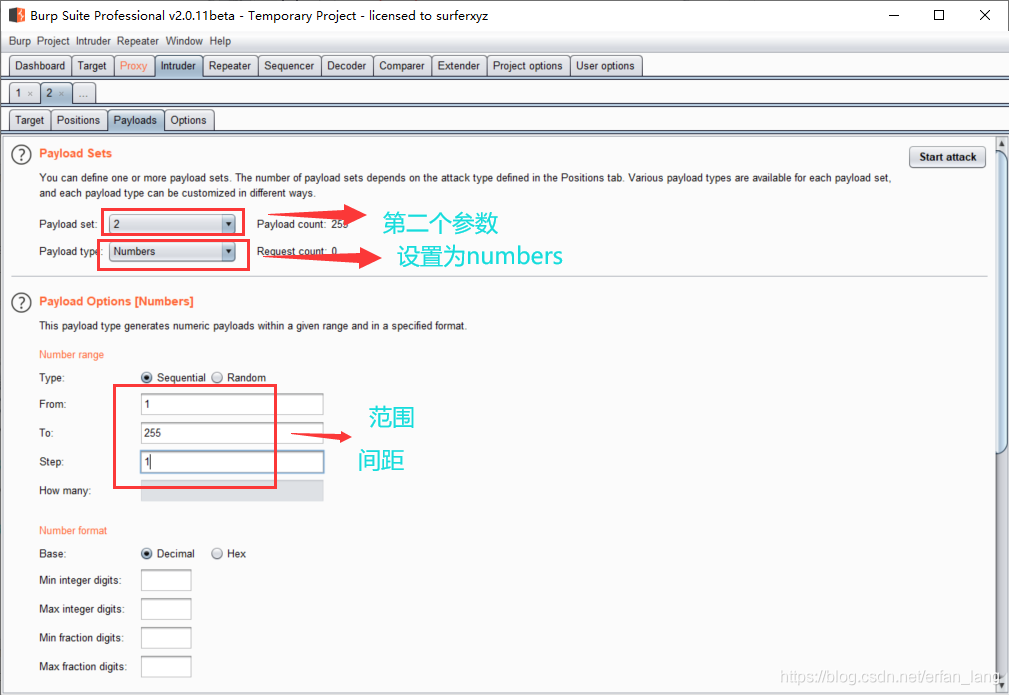Switch to the Proxy tab
The width and height of the screenshot is (1009, 695).
coord(133,66)
